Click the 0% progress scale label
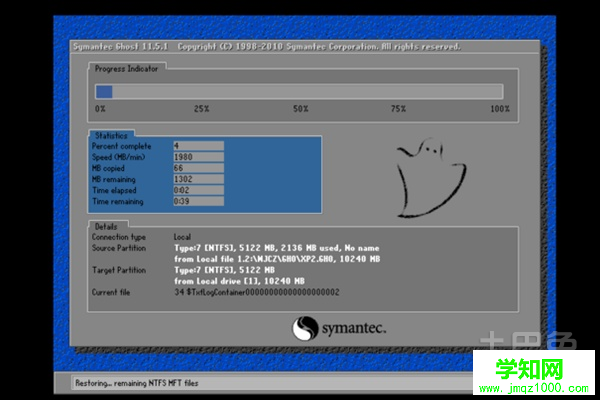The height and width of the screenshot is (400, 600). (100, 109)
